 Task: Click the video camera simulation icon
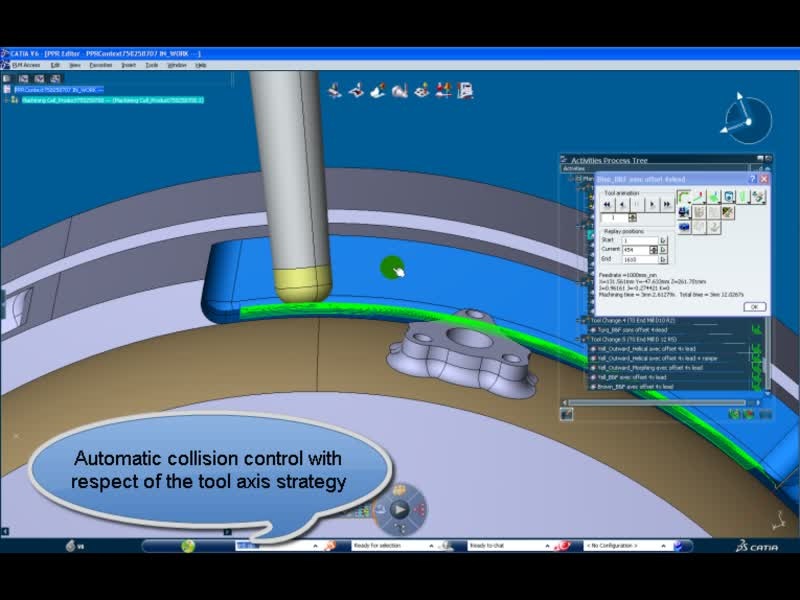click(x=684, y=212)
